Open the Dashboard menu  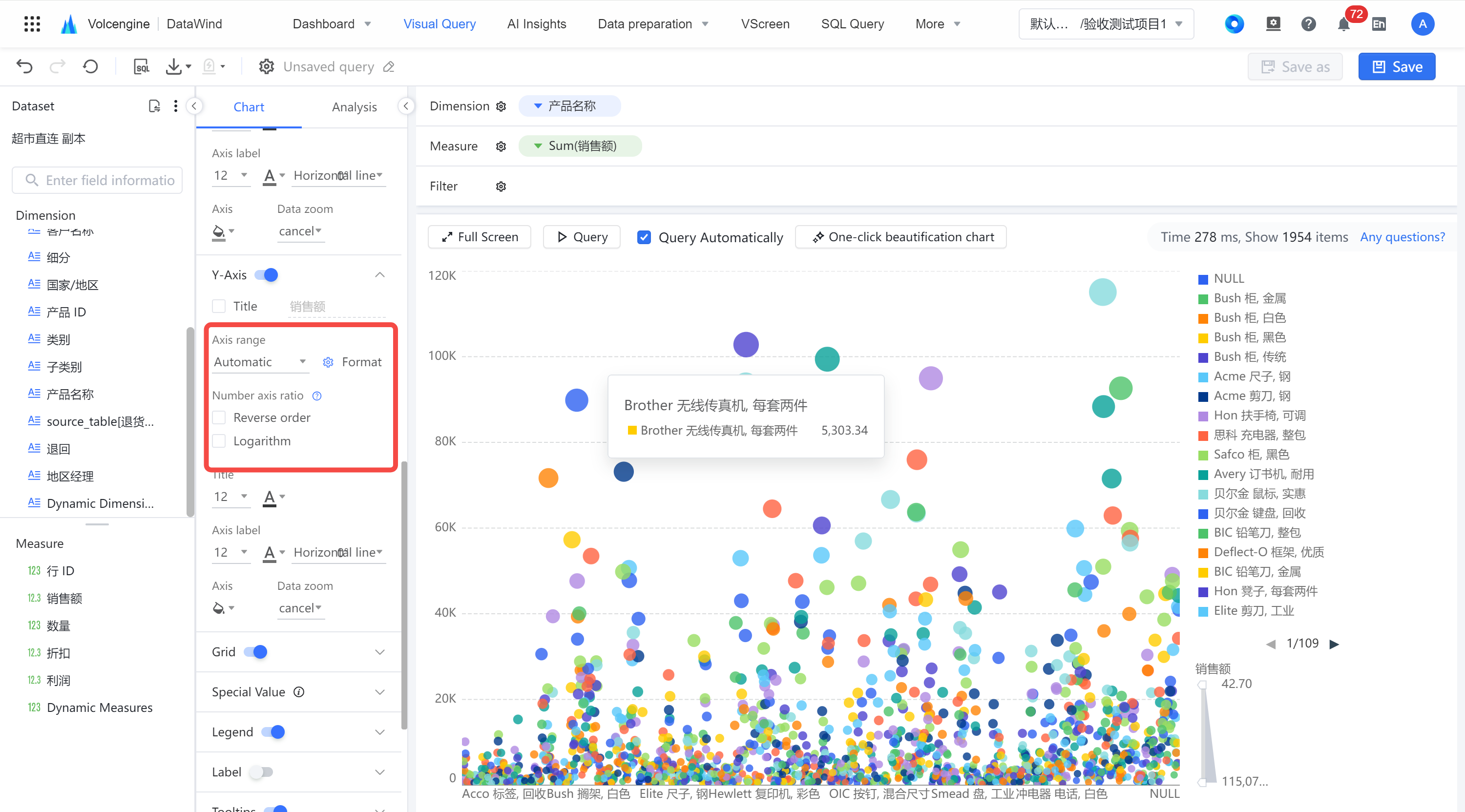tap(331, 24)
